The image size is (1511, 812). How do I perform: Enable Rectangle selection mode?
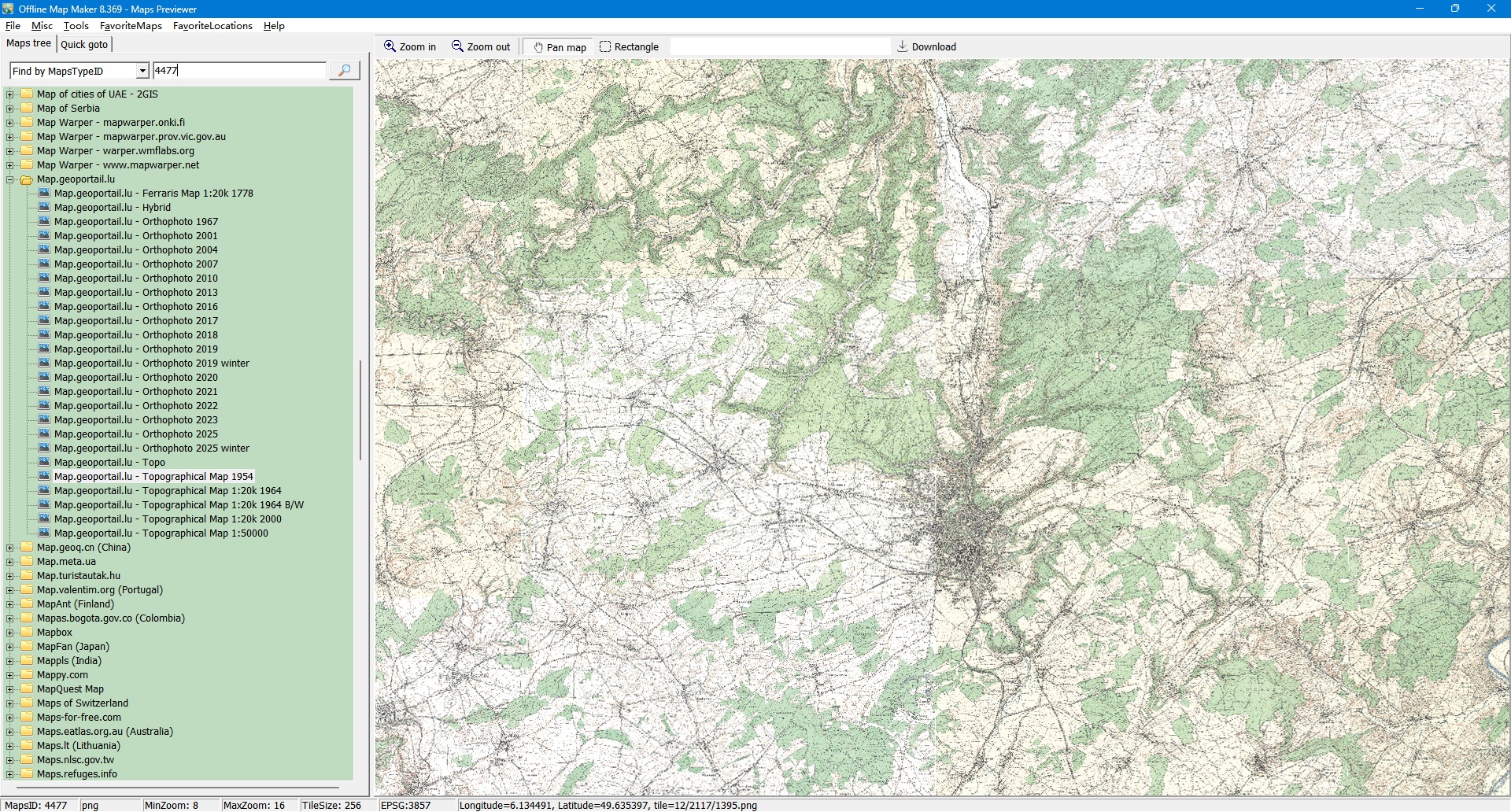click(x=629, y=47)
